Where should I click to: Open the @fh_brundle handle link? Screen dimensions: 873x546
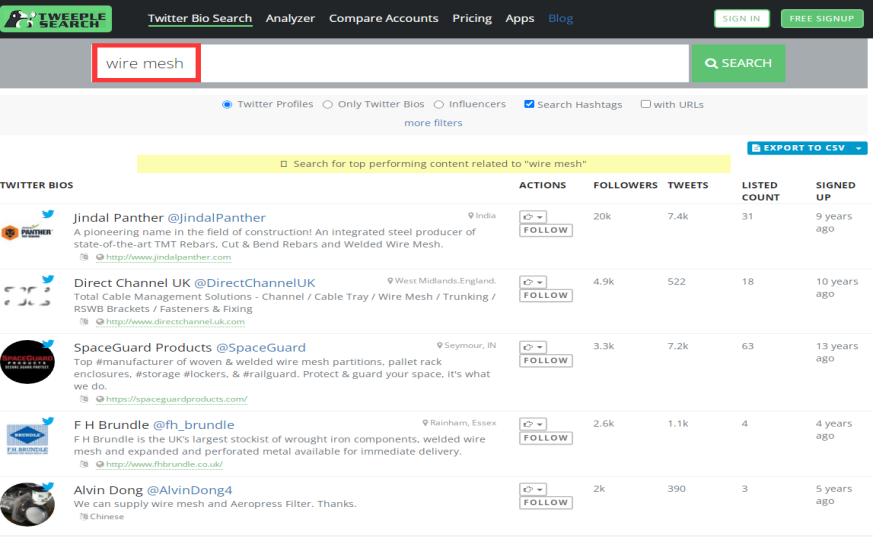[x=193, y=425]
